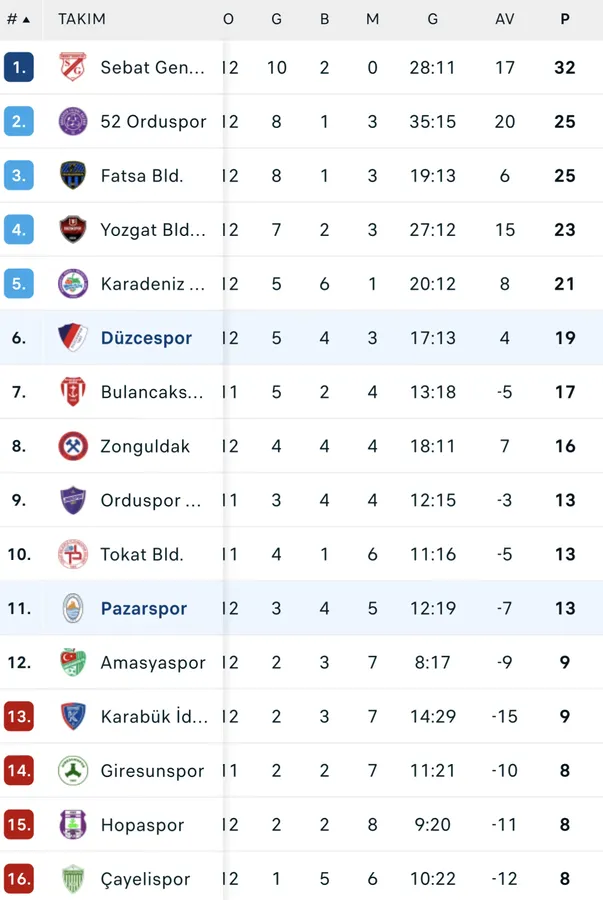
Task: Open the Pazarspor team link
Action: tap(144, 608)
